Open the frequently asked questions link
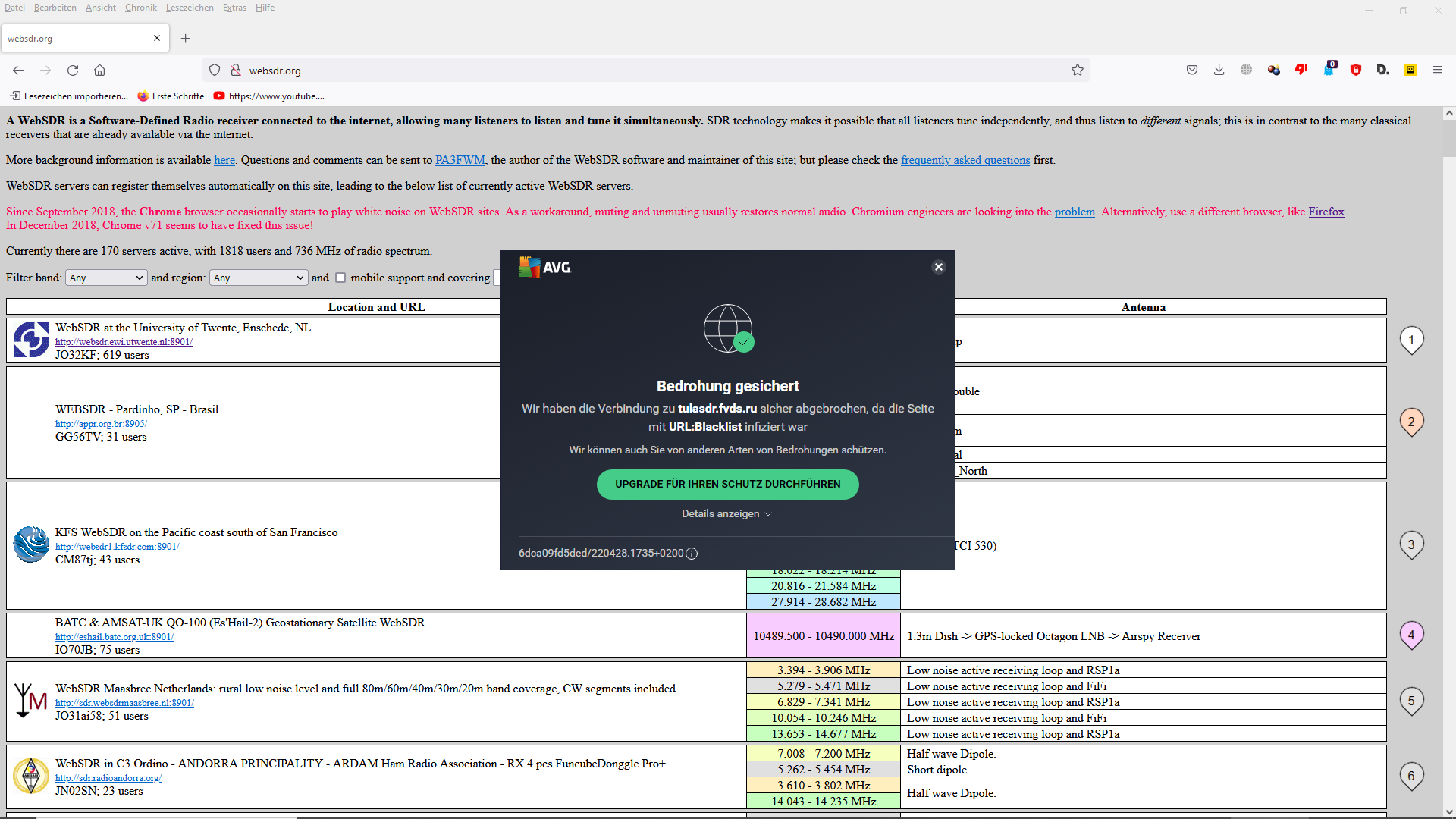Viewport: 1456px width, 819px height. (x=965, y=160)
